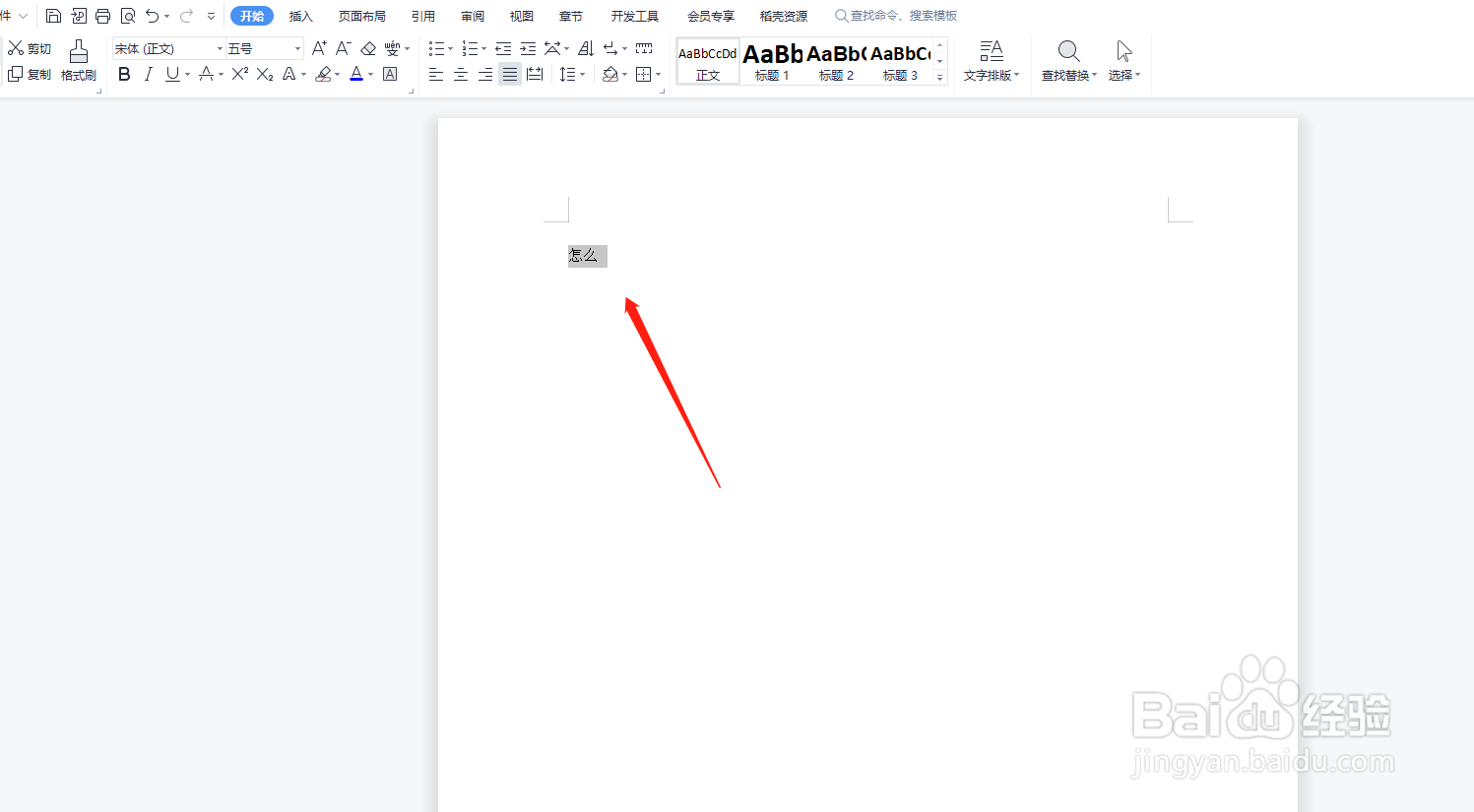Apply paragraph shading with bucket icon
The image size is (1474, 812).
coord(609,74)
